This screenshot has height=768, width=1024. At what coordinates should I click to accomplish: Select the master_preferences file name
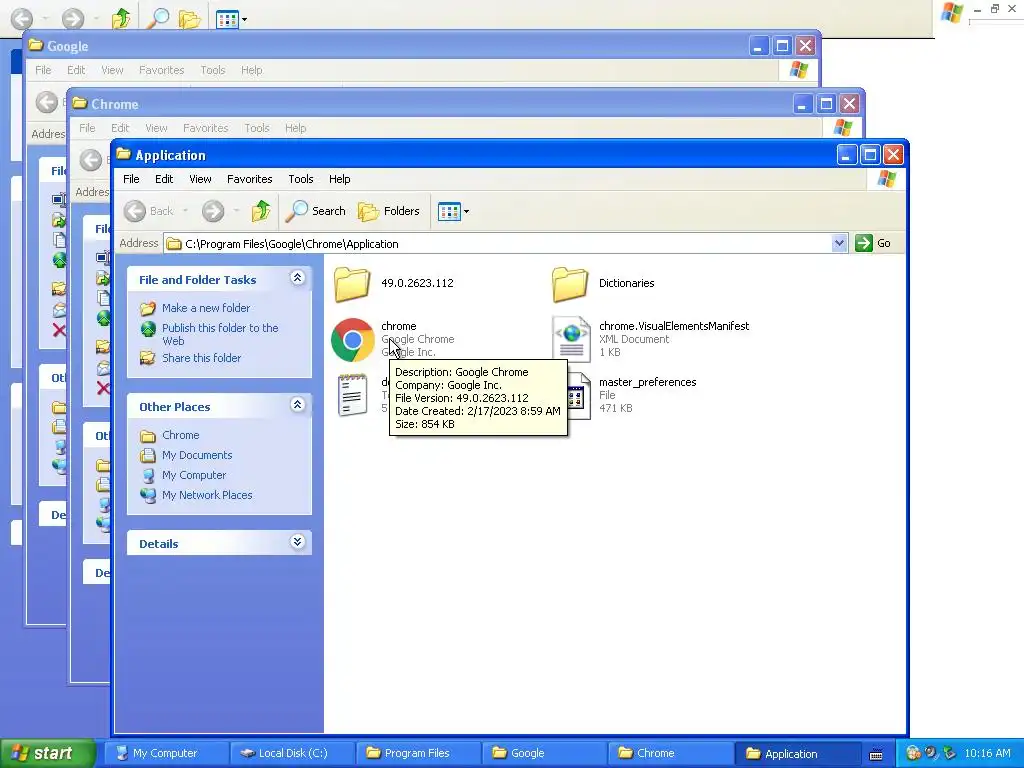click(x=647, y=382)
